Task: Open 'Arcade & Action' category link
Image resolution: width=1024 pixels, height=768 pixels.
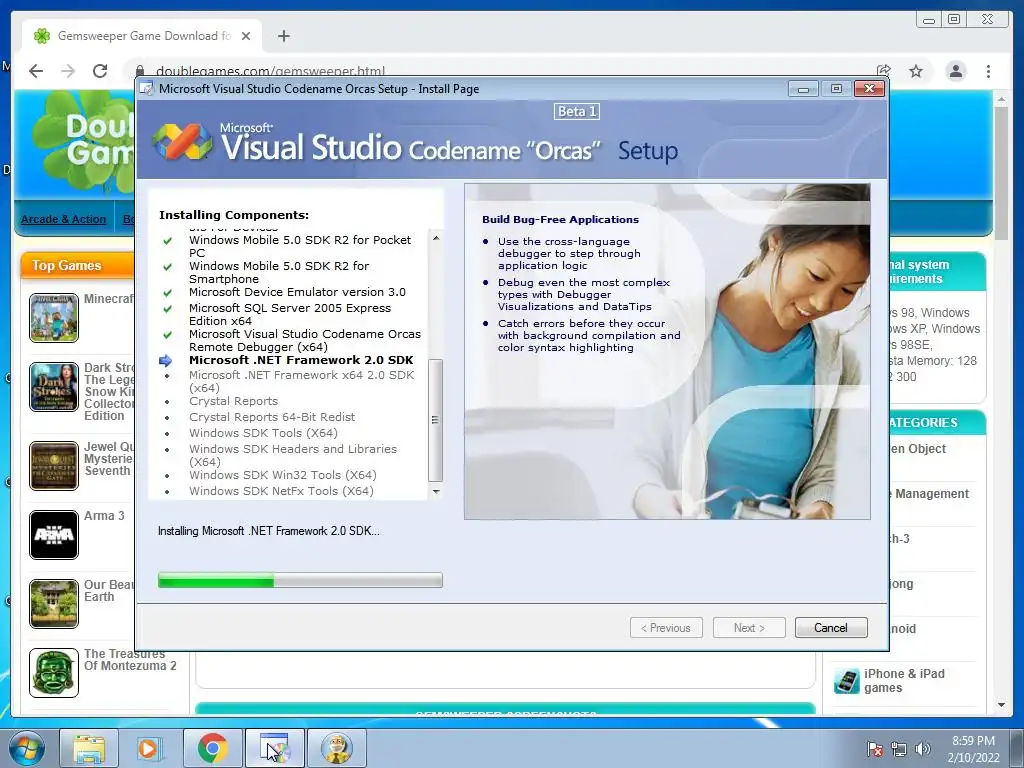Action: coord(63,219)
